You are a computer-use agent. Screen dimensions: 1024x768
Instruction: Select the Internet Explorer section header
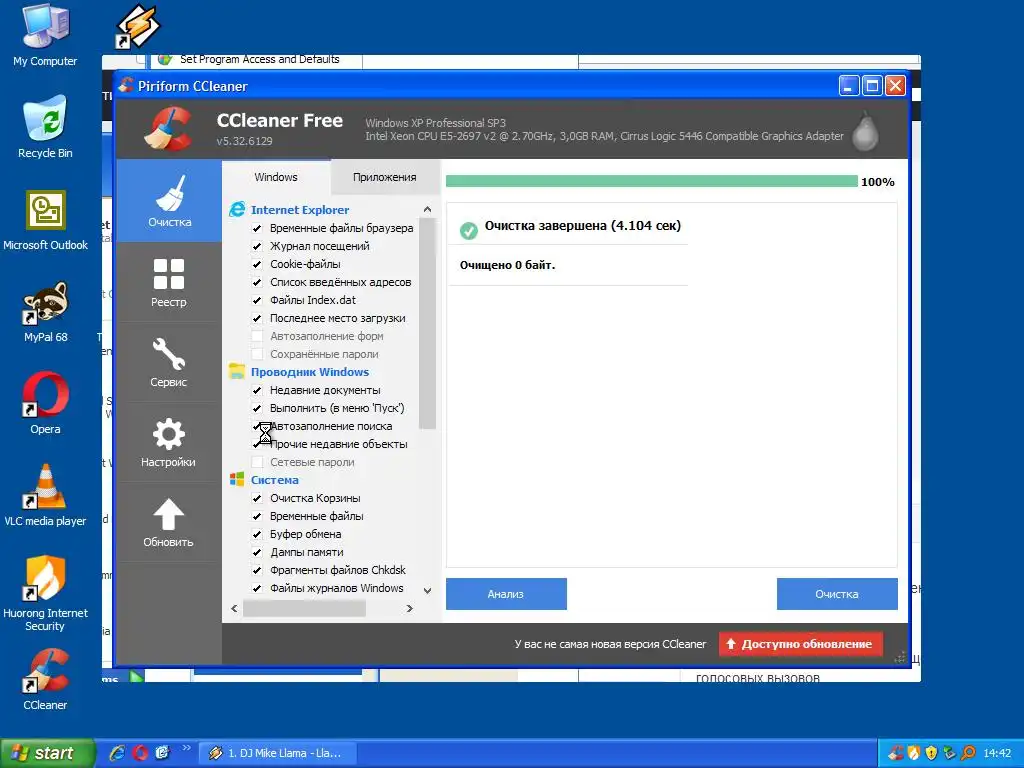point(300,210)
